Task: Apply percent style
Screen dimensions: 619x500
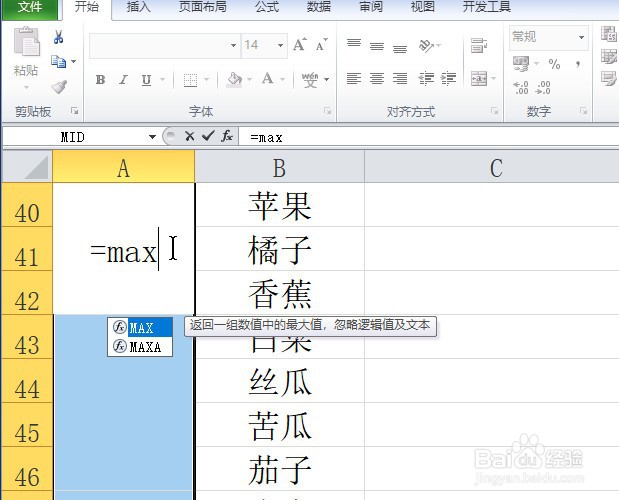Action: pyautogui.click(x=554, y=64)
